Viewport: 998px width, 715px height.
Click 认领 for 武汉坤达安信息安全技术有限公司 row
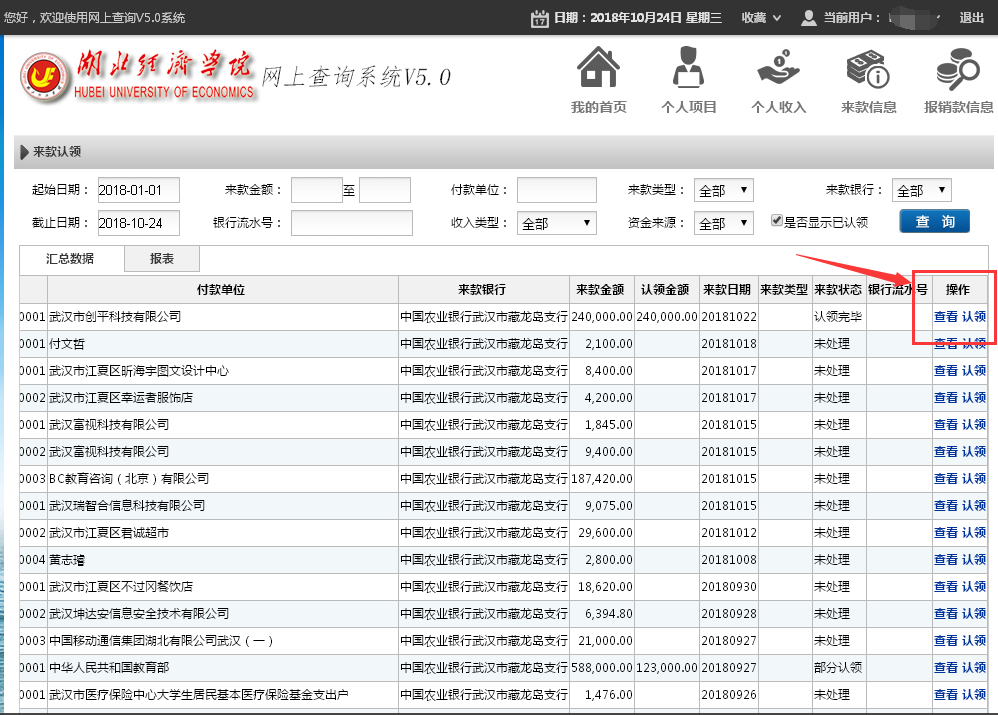973,614
